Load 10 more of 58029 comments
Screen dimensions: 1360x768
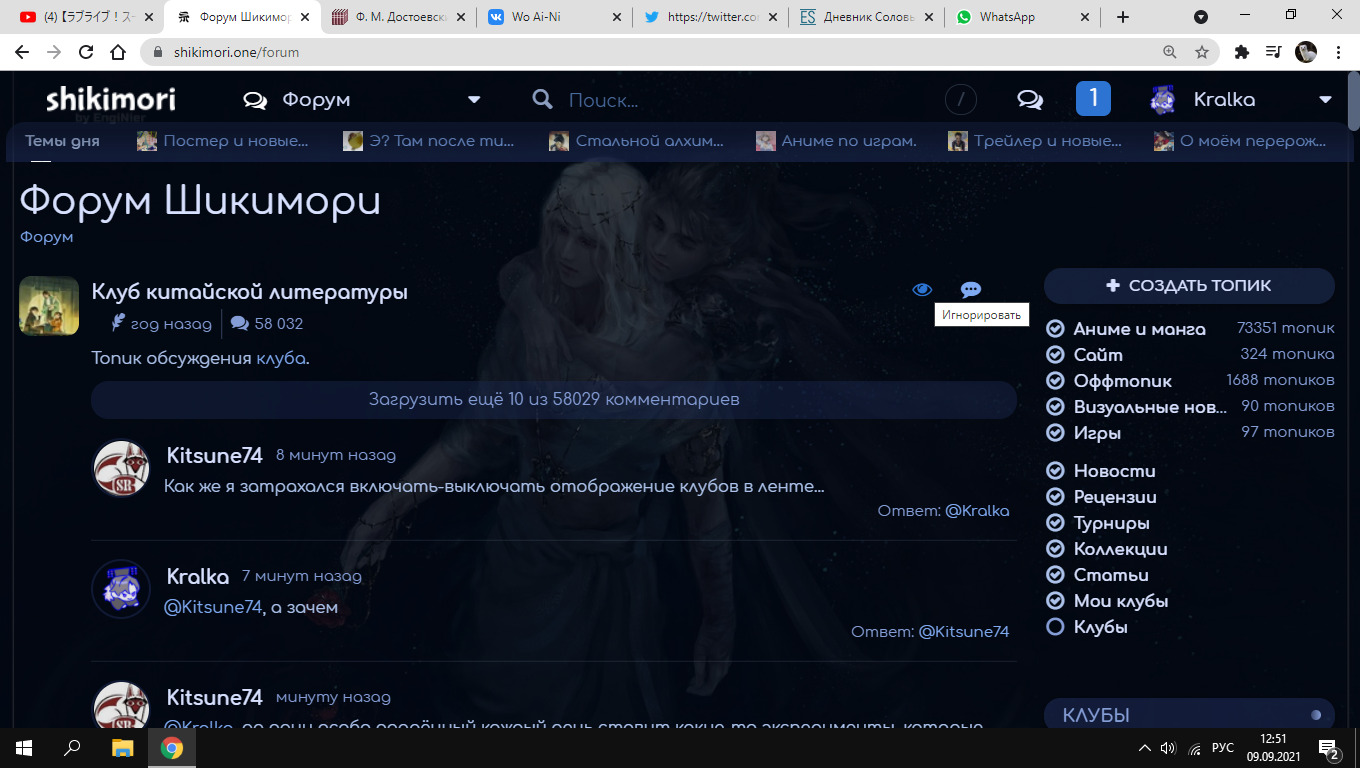pos(554,399)
